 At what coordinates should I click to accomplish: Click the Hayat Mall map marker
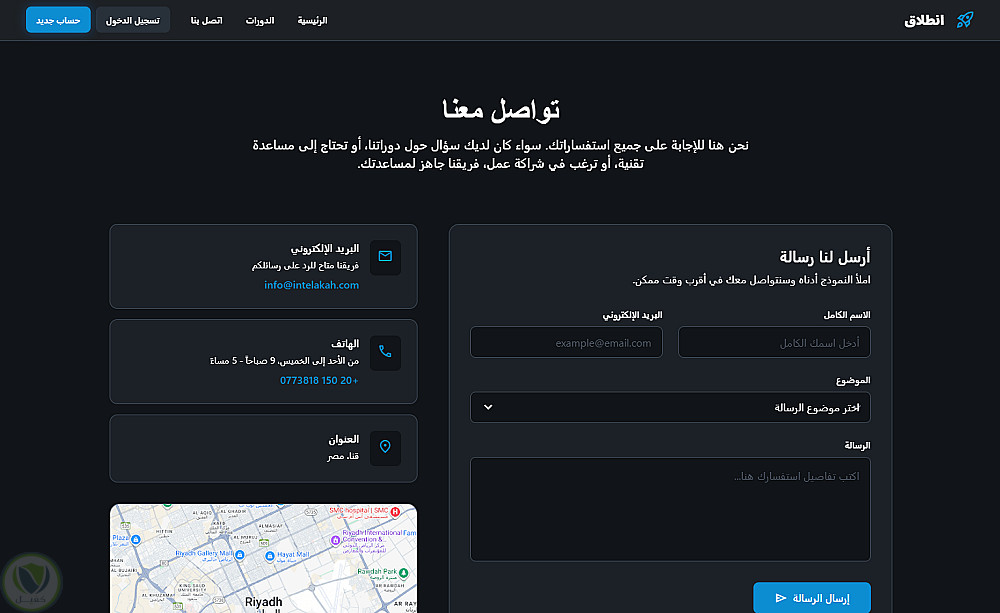coord(270,556)
